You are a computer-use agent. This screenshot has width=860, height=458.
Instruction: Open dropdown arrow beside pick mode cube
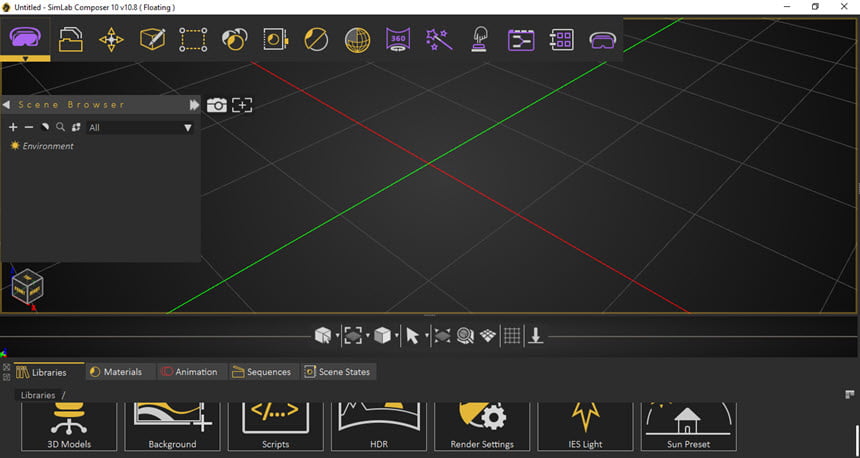(x=337, y=336)
